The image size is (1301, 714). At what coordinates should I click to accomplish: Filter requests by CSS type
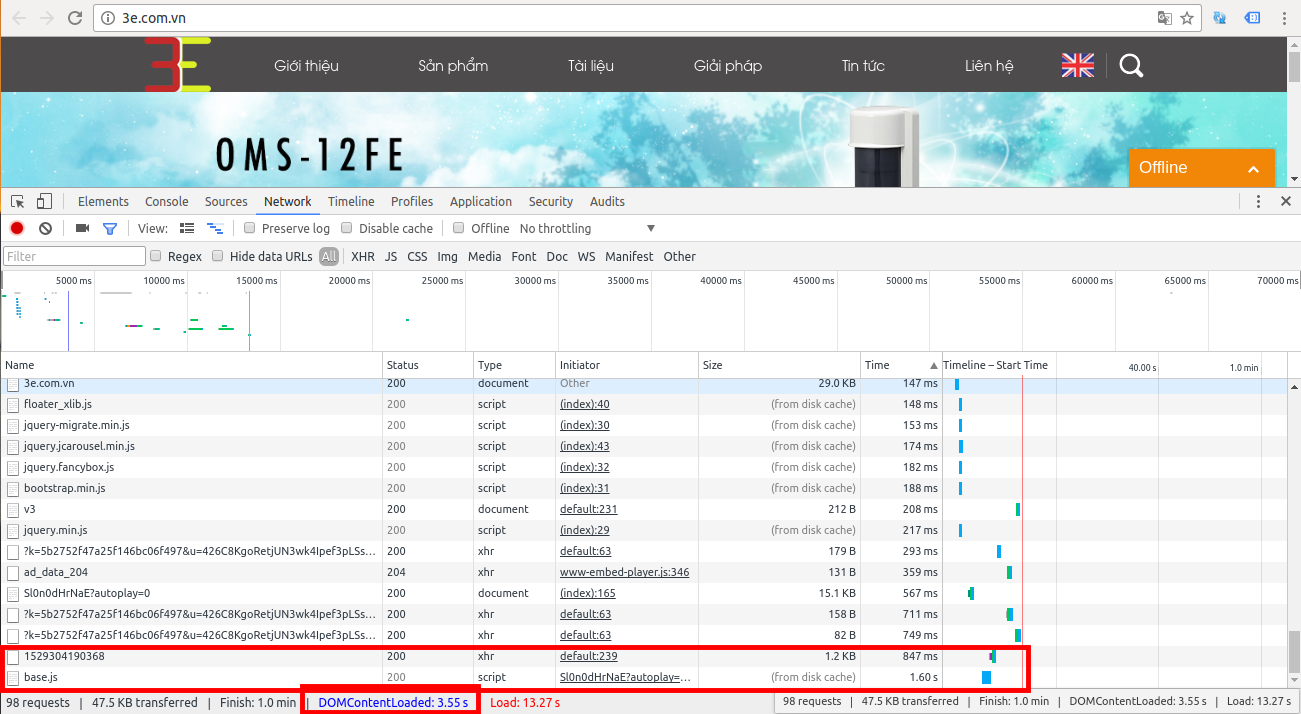417,257
